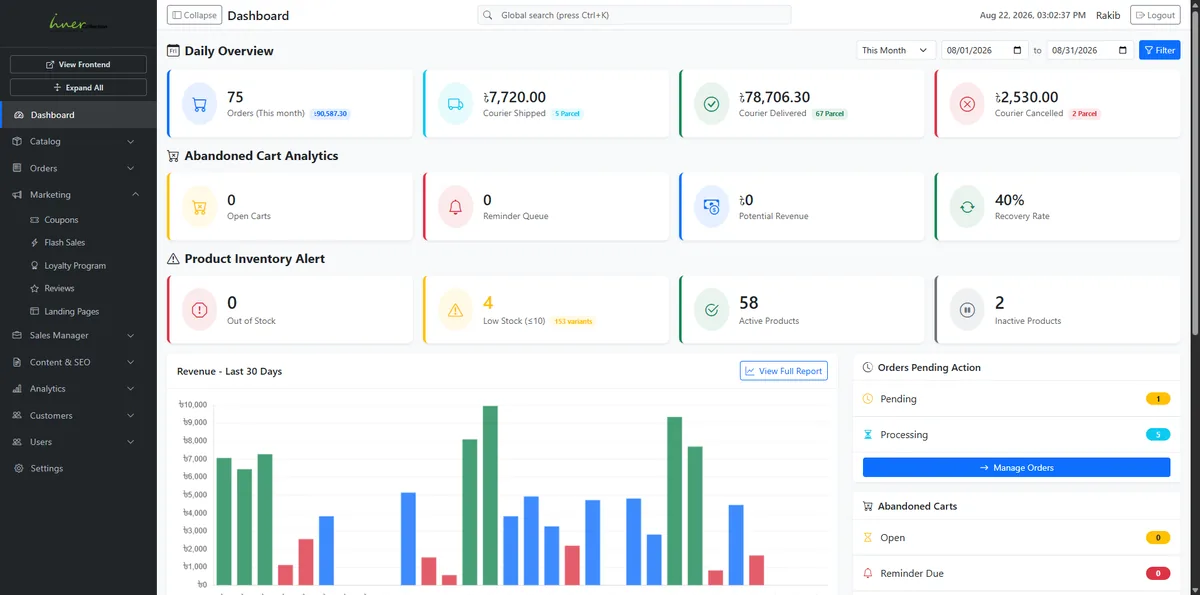1200x595 pixels.
Task: Click the Expand All button
Action: (78, 87)
